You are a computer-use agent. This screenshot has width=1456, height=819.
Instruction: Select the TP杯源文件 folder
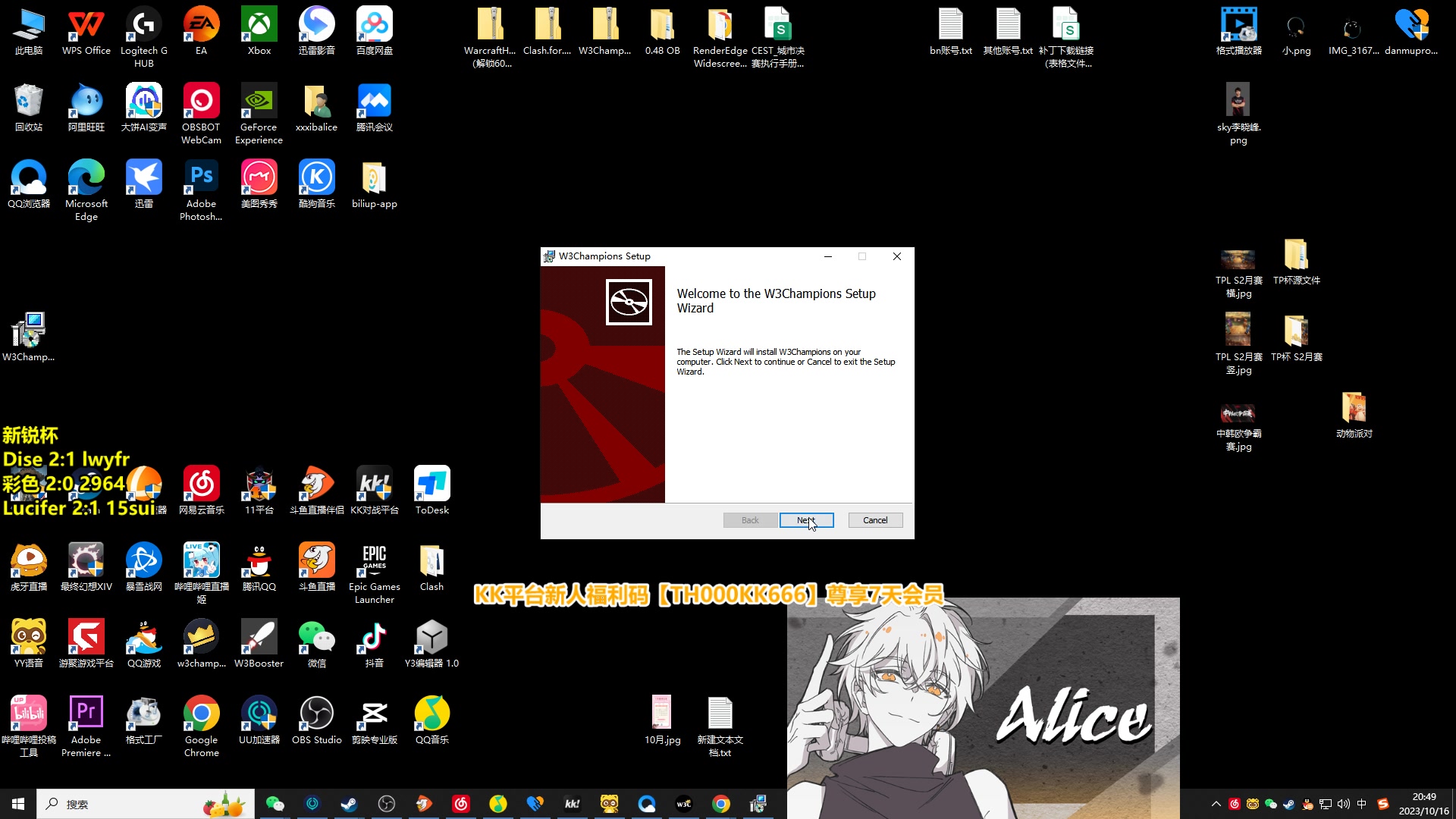click(x=1297, y=262)
